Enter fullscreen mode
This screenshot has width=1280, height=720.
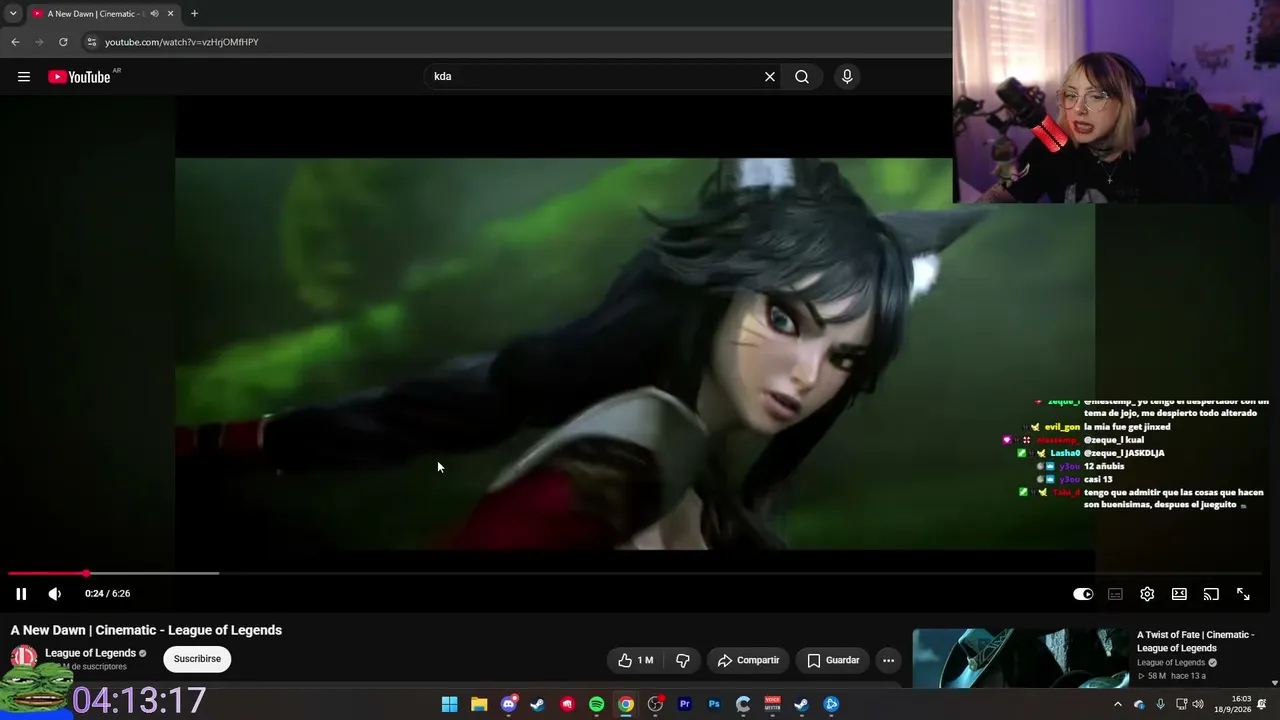point(1243,594)
